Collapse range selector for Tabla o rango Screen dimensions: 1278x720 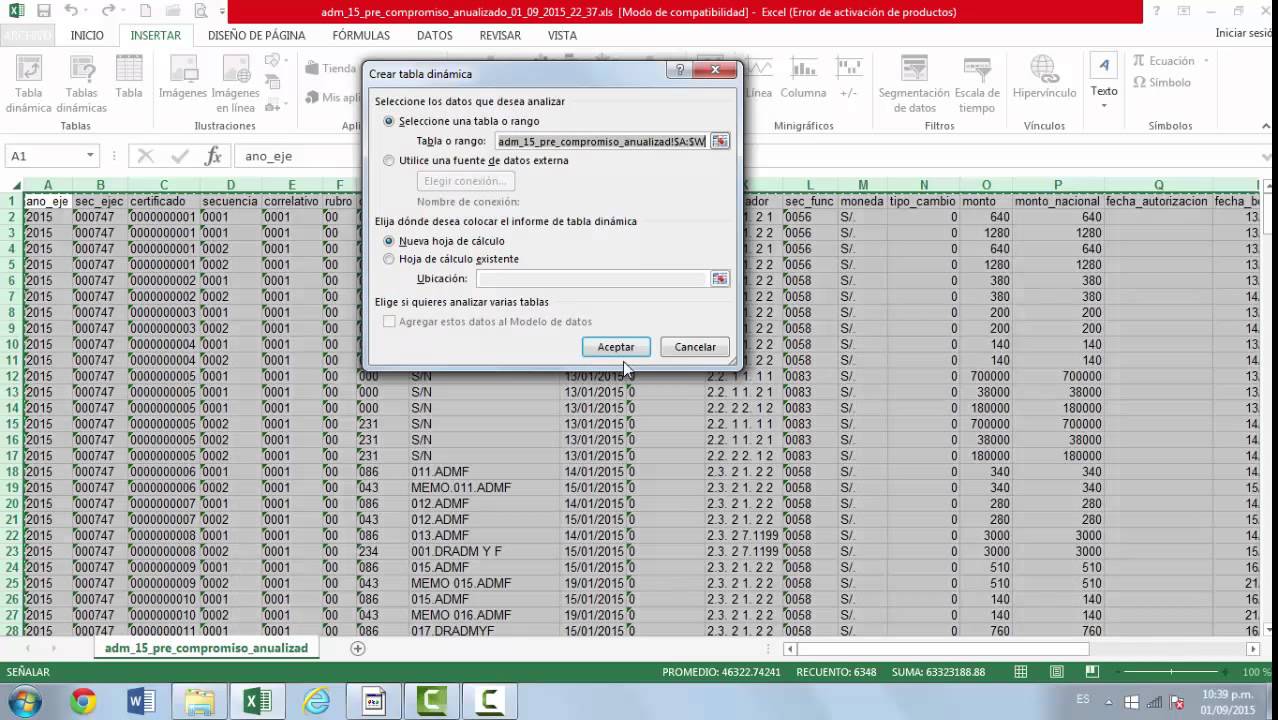coord(720,141)
